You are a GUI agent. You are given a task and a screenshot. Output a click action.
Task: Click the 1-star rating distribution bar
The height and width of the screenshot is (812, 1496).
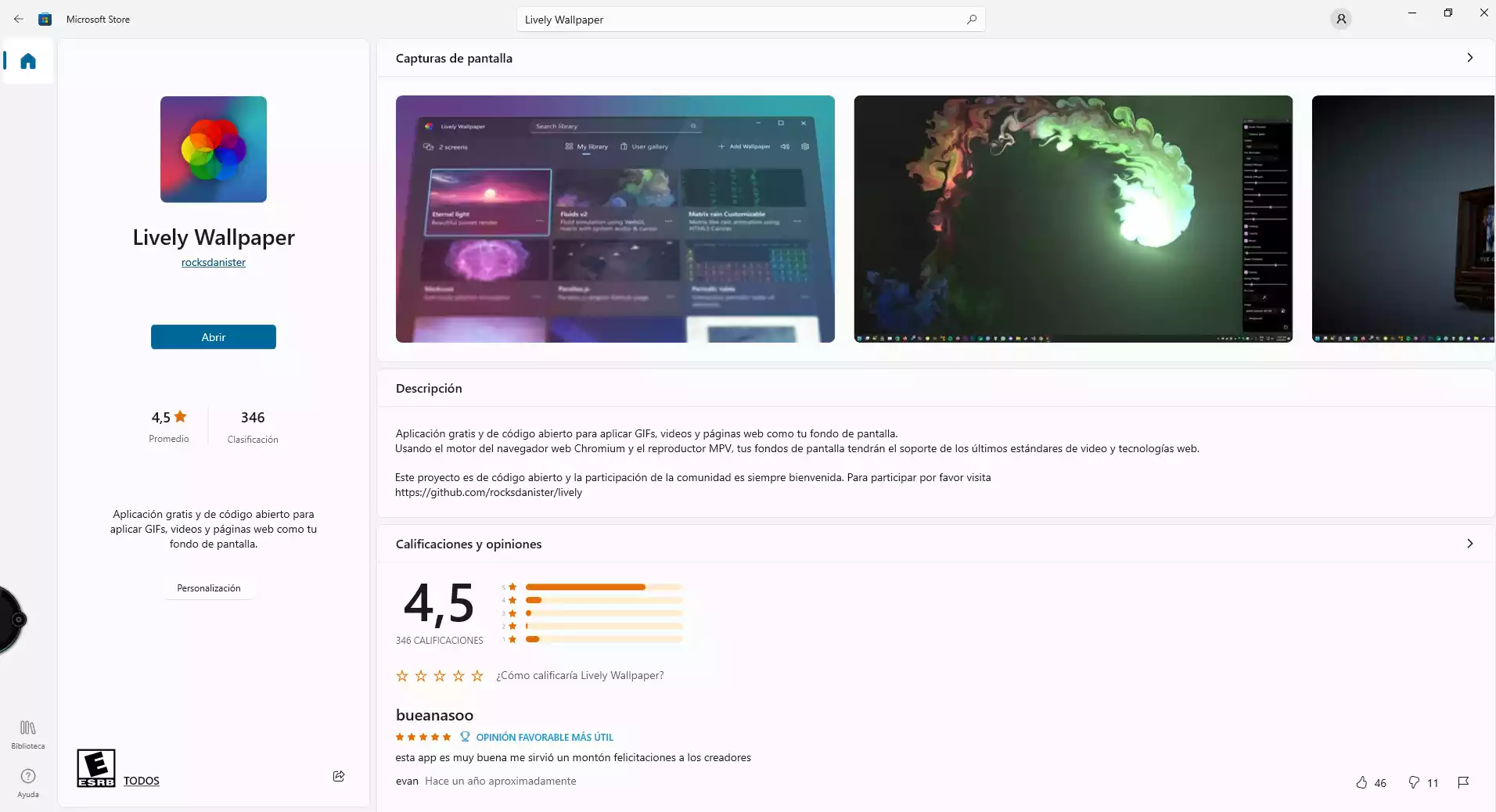pyautogui.click(x=604, y=639)
